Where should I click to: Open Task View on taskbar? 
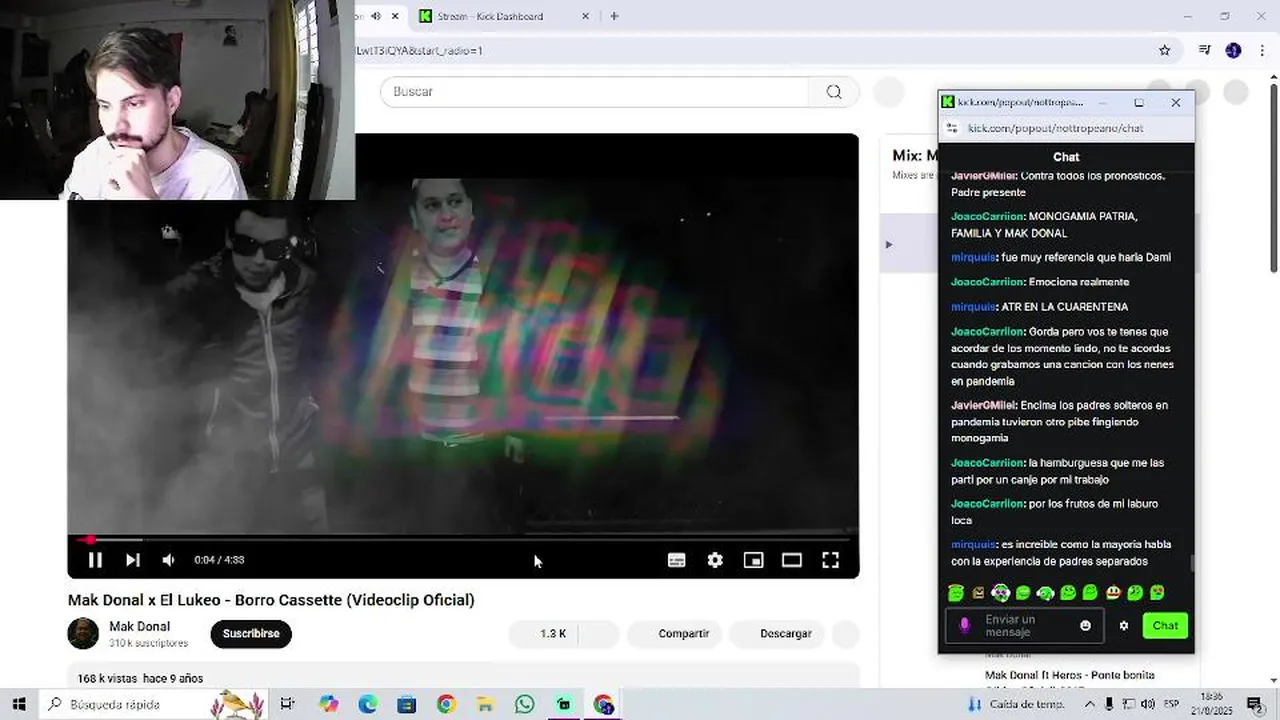tap(287, 704)
